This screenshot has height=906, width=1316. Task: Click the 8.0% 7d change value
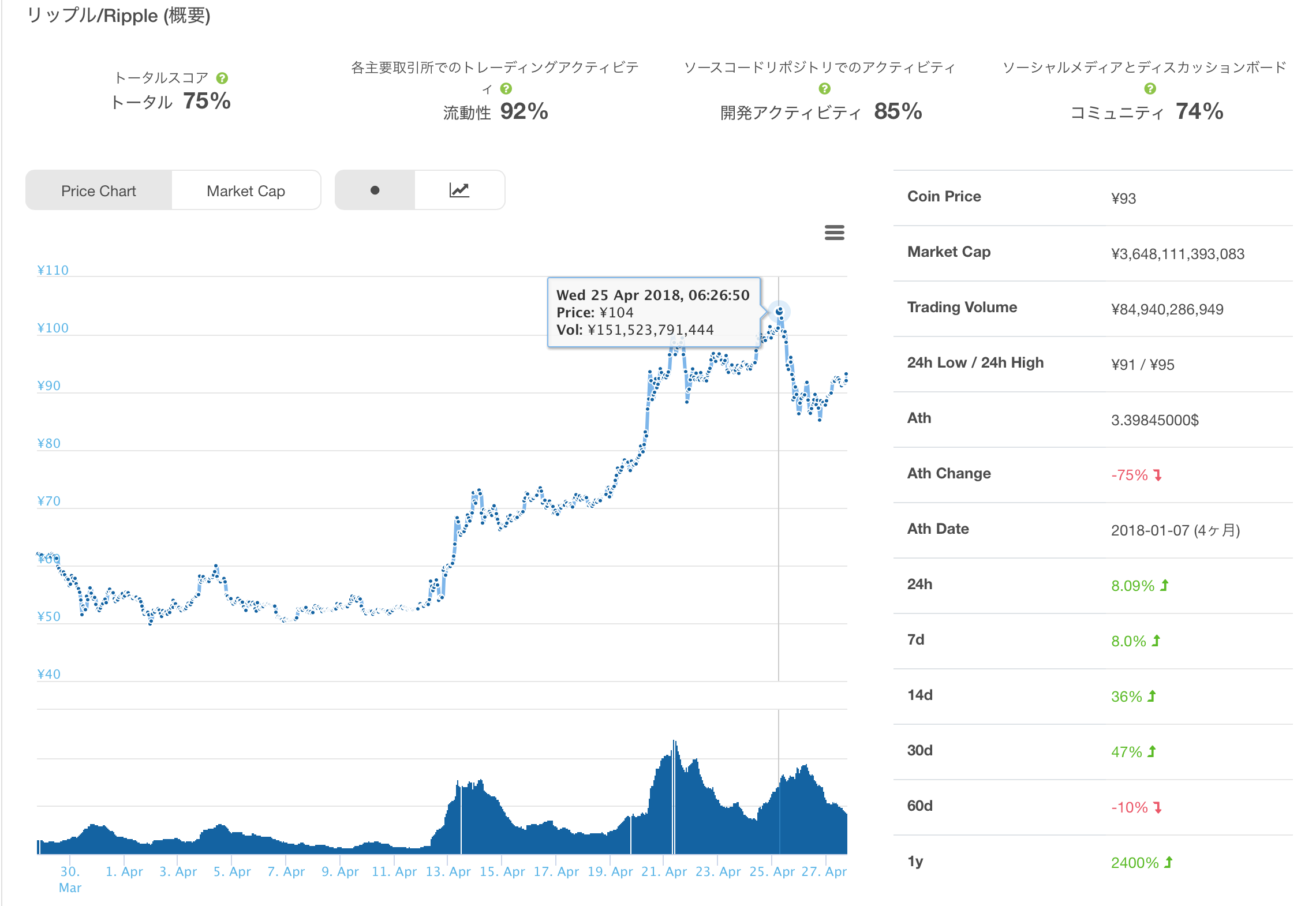click(1128, 641)
